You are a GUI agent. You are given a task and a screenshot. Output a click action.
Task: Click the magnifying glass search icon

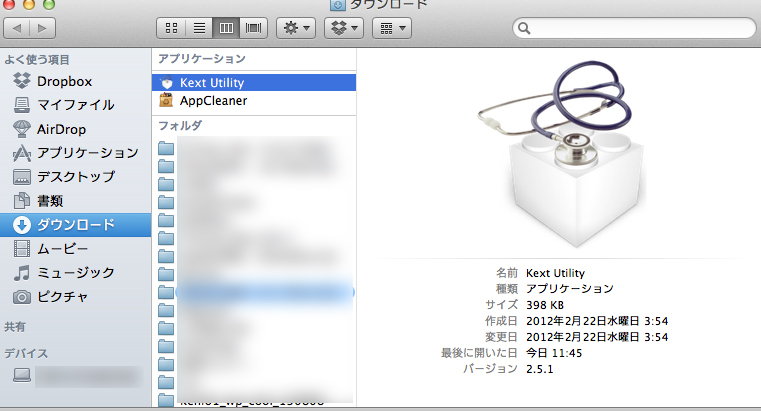point(524,28)
